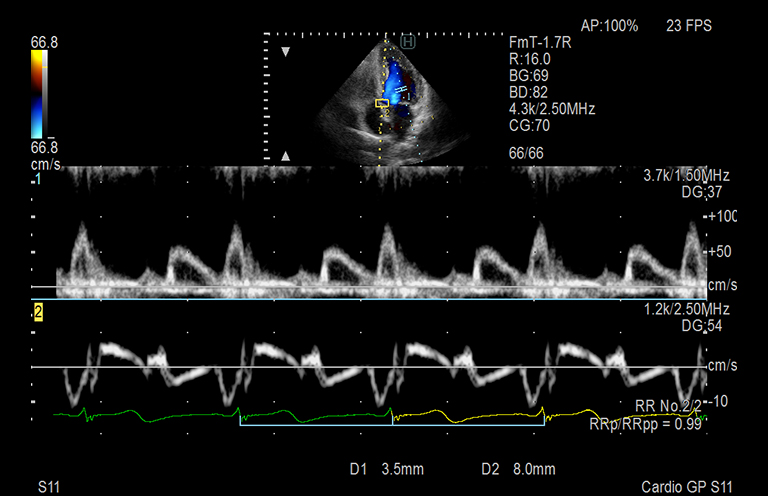768x496 pixels.
Task: Click the 23 FPS frame rate readout
Action: pos(689,26)
